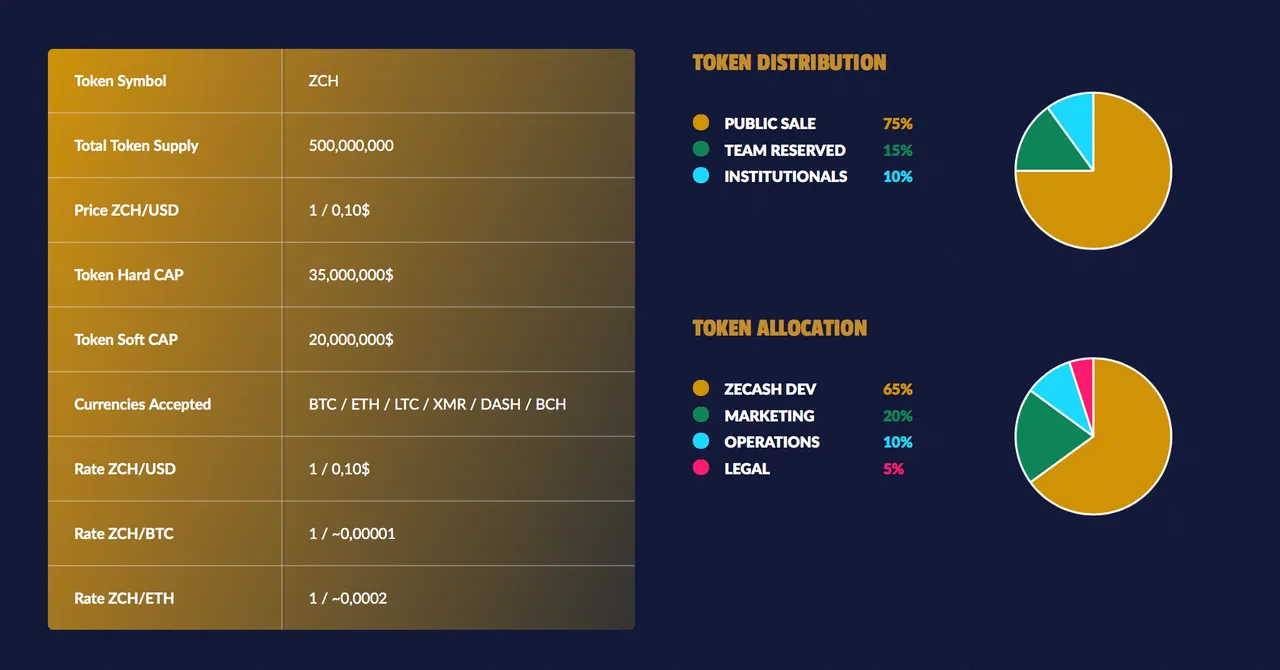Image resolution: width=1280 pixels, height=670 pixels.
Task: Click the Currencies Accepted list value
Action: tap(437, 404)
